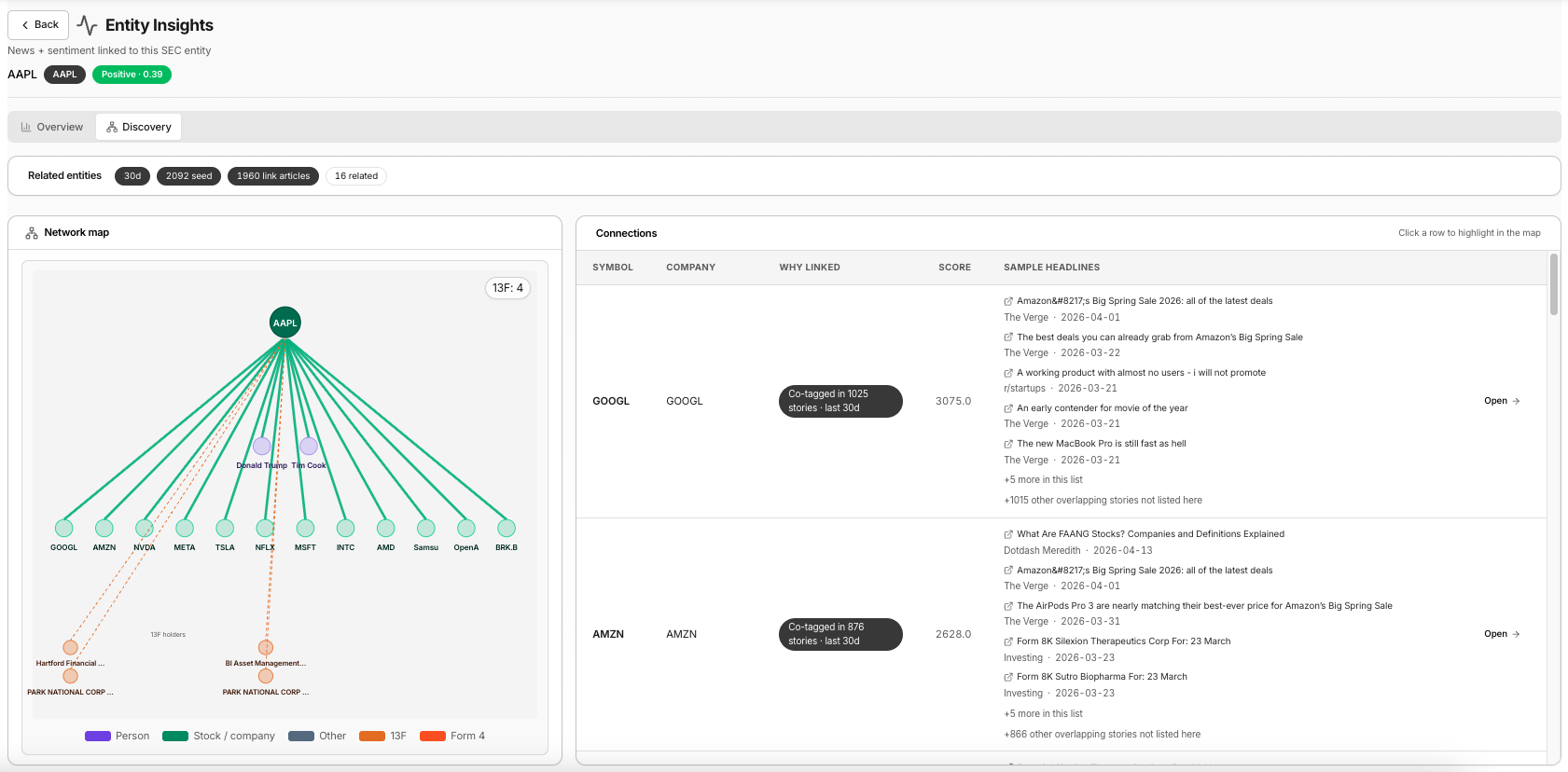
Task: Switch to the Overview tab
Action: (x=52, y=127)
